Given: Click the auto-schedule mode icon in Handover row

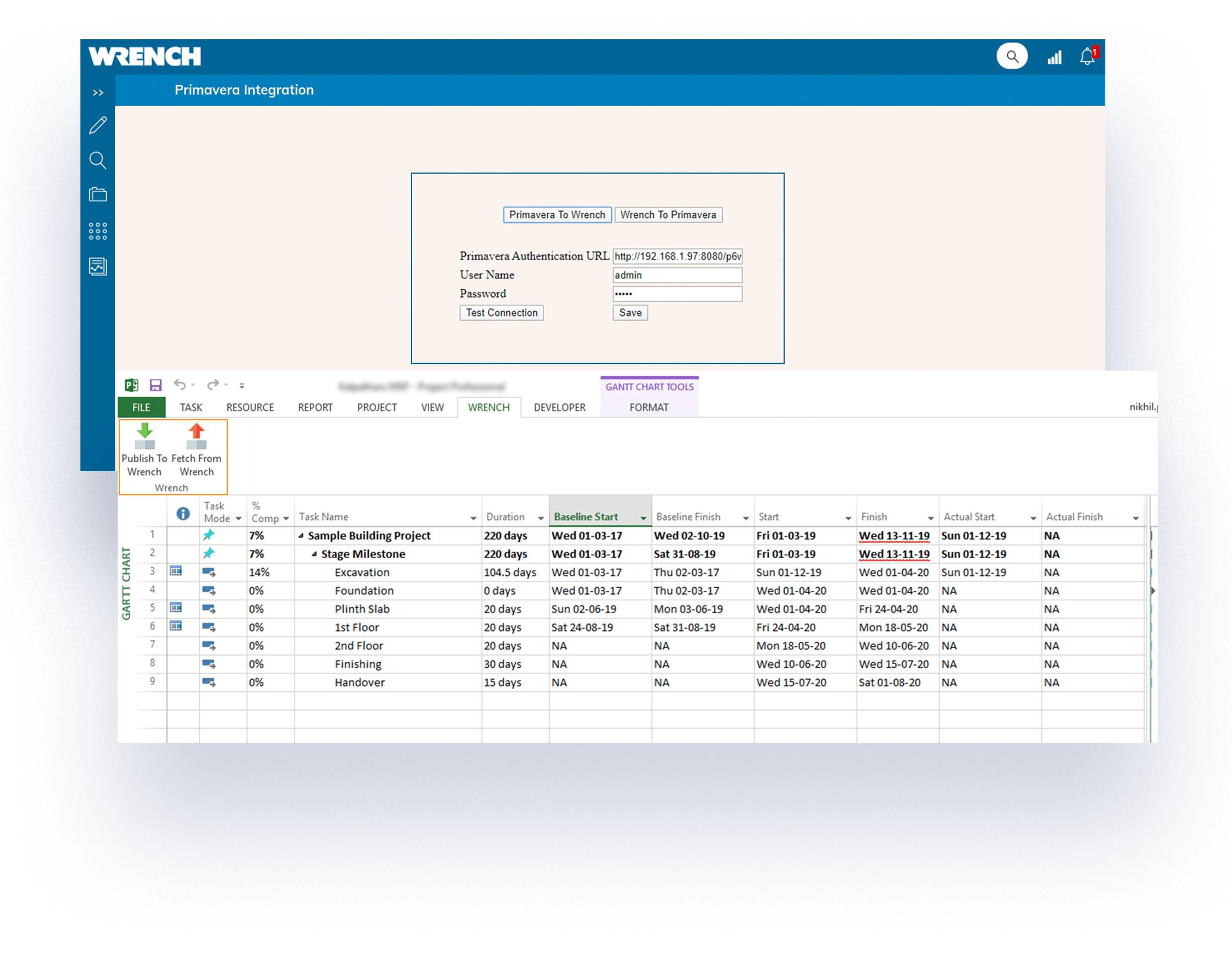Looking at the screenshot, I should click(x=209, y=682).
